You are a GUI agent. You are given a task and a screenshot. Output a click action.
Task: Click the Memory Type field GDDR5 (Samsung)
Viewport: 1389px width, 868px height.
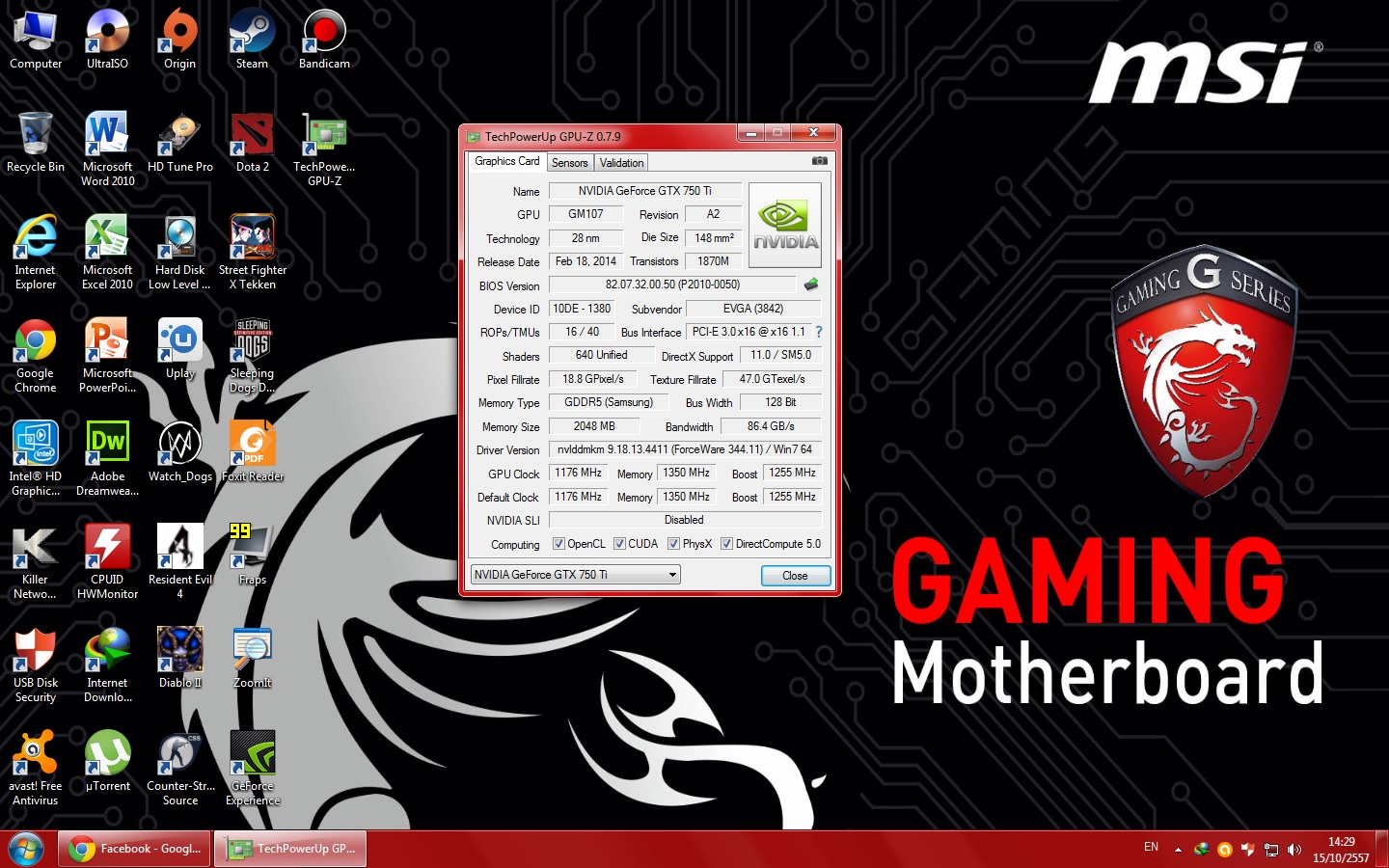[x=609, y=402]
